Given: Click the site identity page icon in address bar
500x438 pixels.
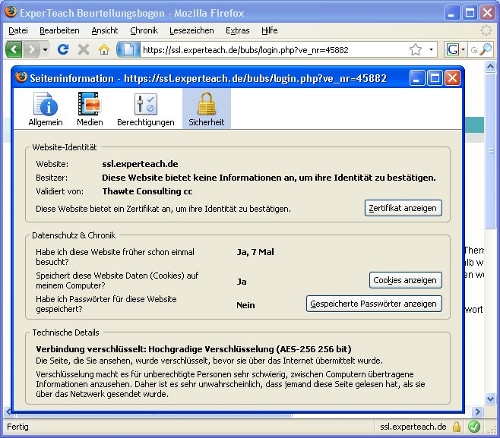Looking at the screenshot, I should pyautogui.click(x=129, y=50).
